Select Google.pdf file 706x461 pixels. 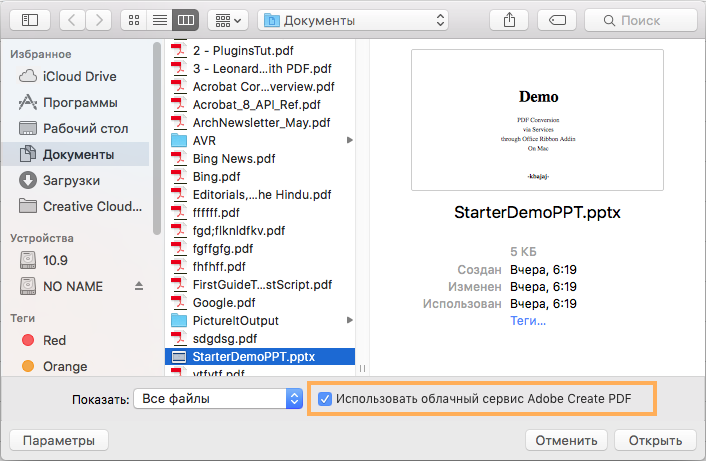click(x=260, y=303)
